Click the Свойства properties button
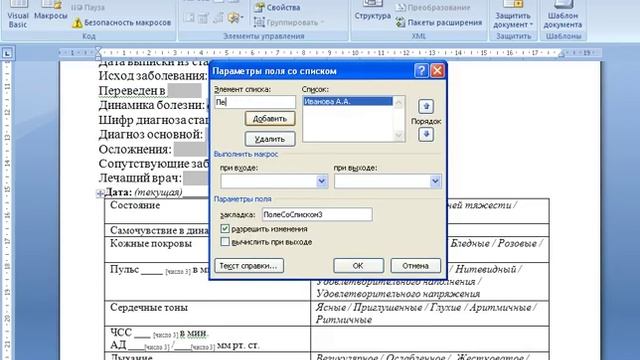The height and width of the screenshot is (360, 640). click(x=277, y=7)
